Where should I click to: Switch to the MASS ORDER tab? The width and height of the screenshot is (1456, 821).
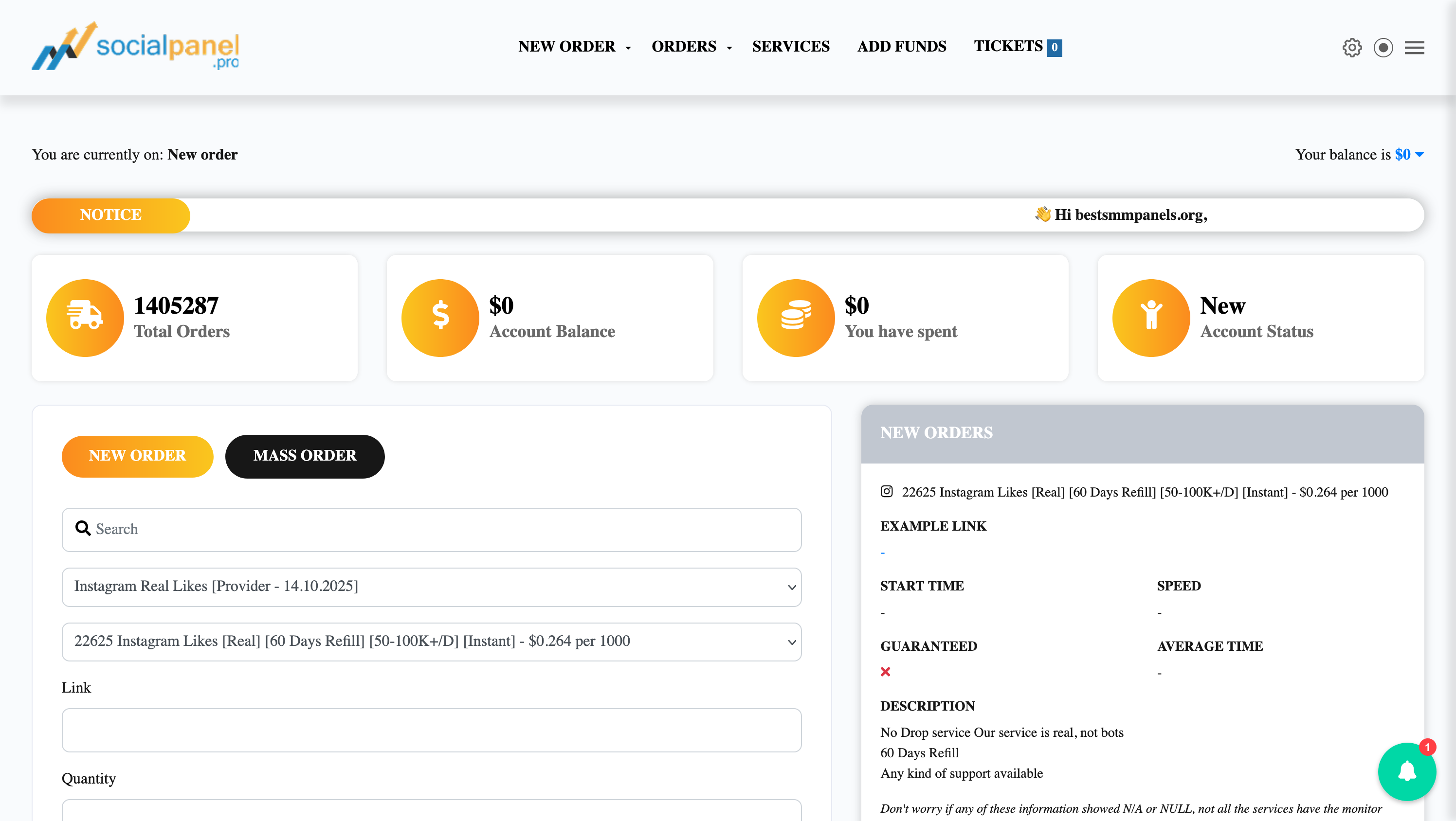[305, 456]
